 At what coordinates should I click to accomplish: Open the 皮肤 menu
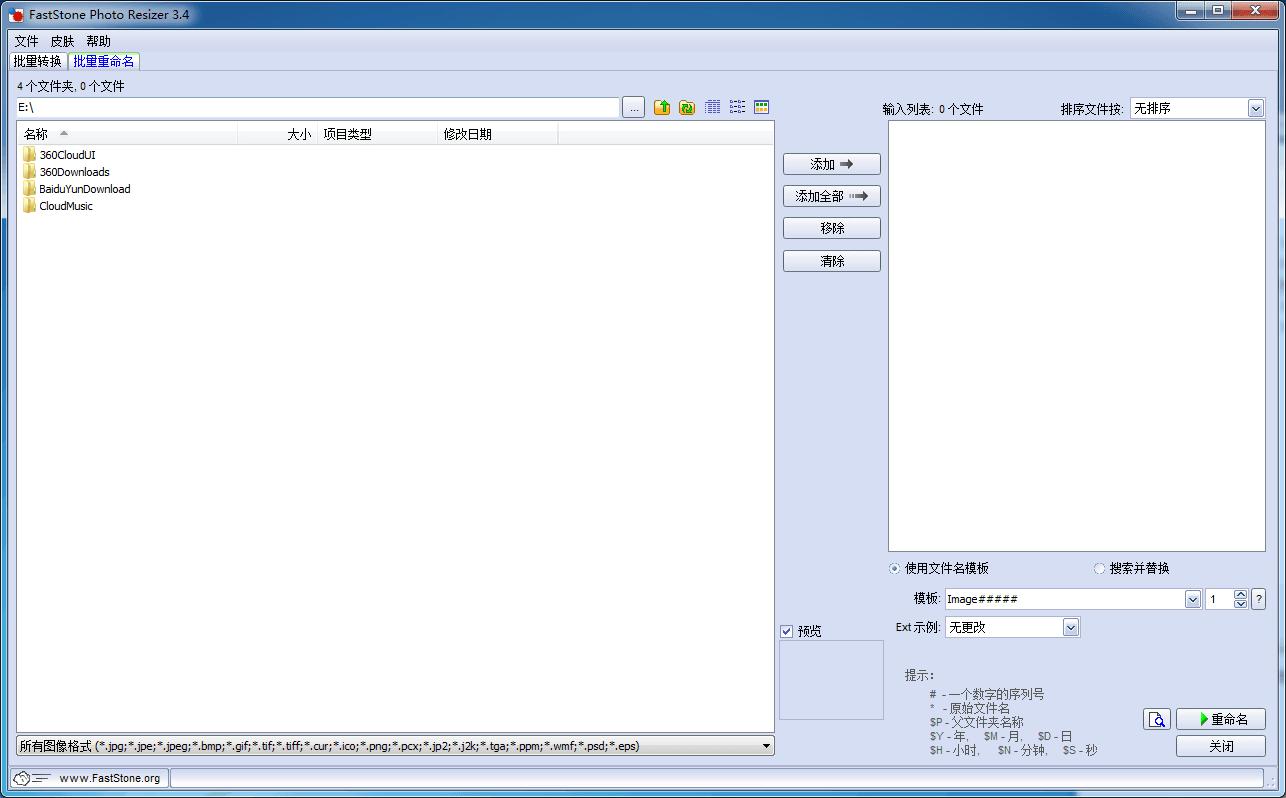(x=62, y=41)
